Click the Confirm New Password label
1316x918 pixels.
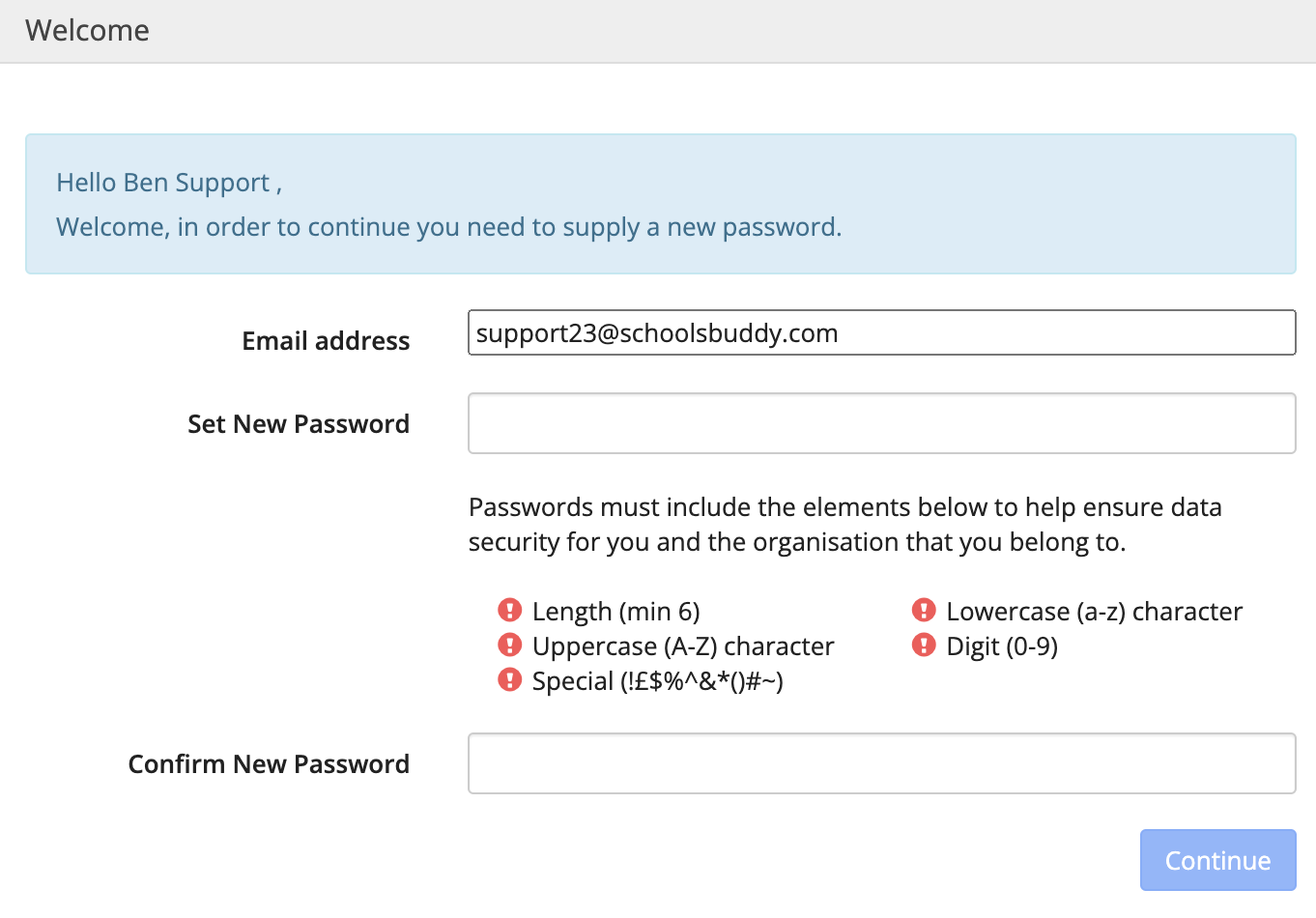pyautogui.click(x=269, y=764)
